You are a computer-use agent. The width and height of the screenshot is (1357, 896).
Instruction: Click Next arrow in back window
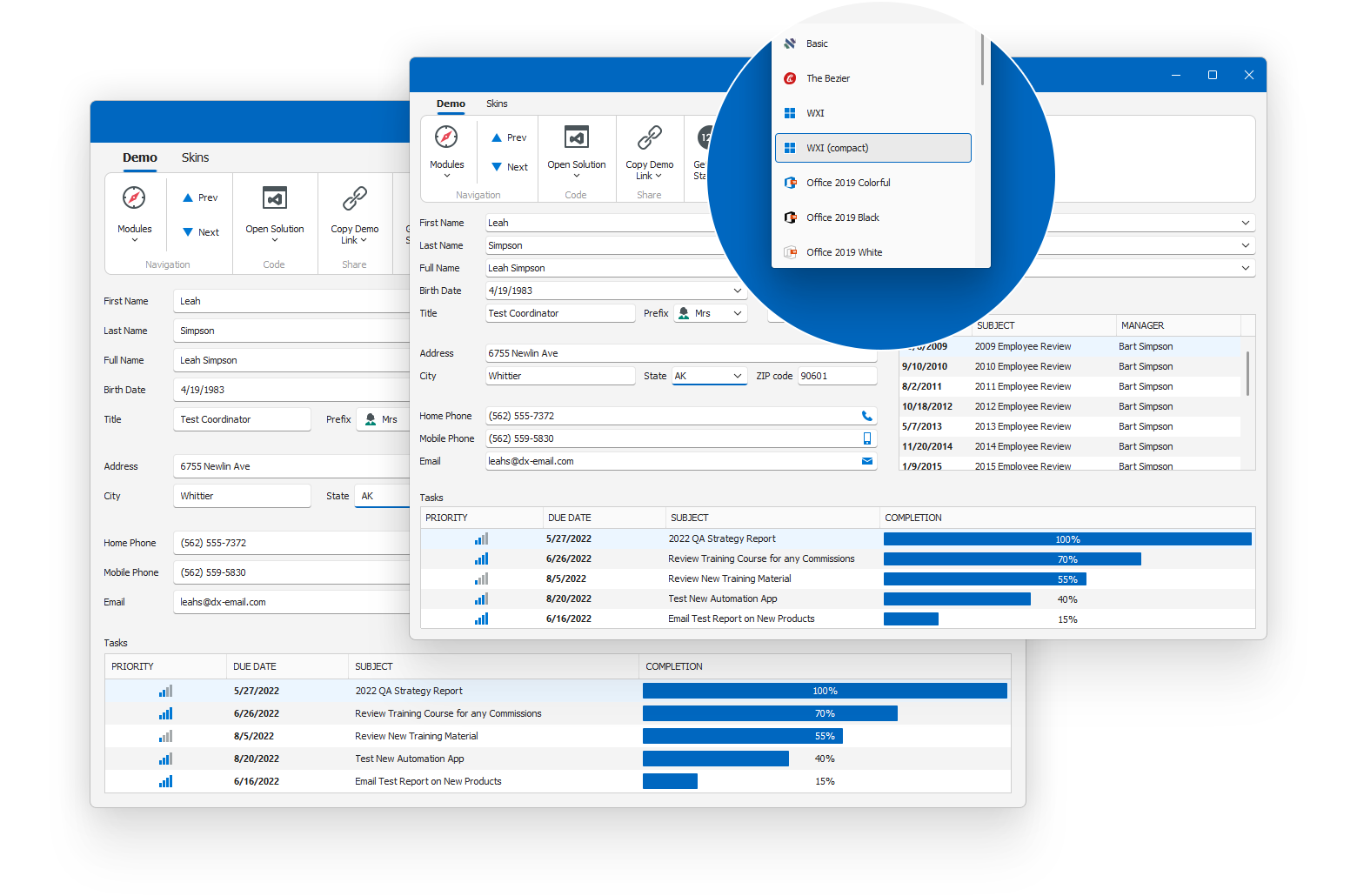click(x=187, y=232)
